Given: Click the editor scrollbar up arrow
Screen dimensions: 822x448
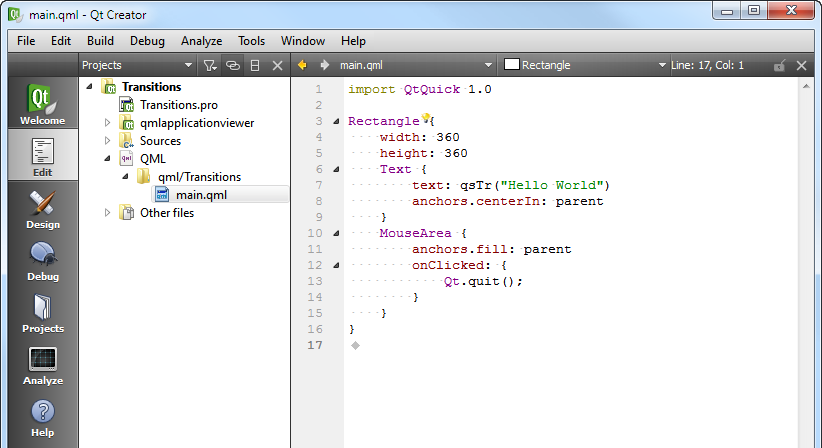Looking at the screenshot, I should point(806,86).
